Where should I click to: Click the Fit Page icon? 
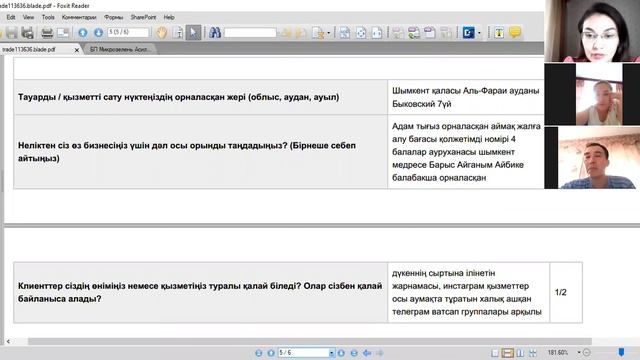tap(361, 33)
